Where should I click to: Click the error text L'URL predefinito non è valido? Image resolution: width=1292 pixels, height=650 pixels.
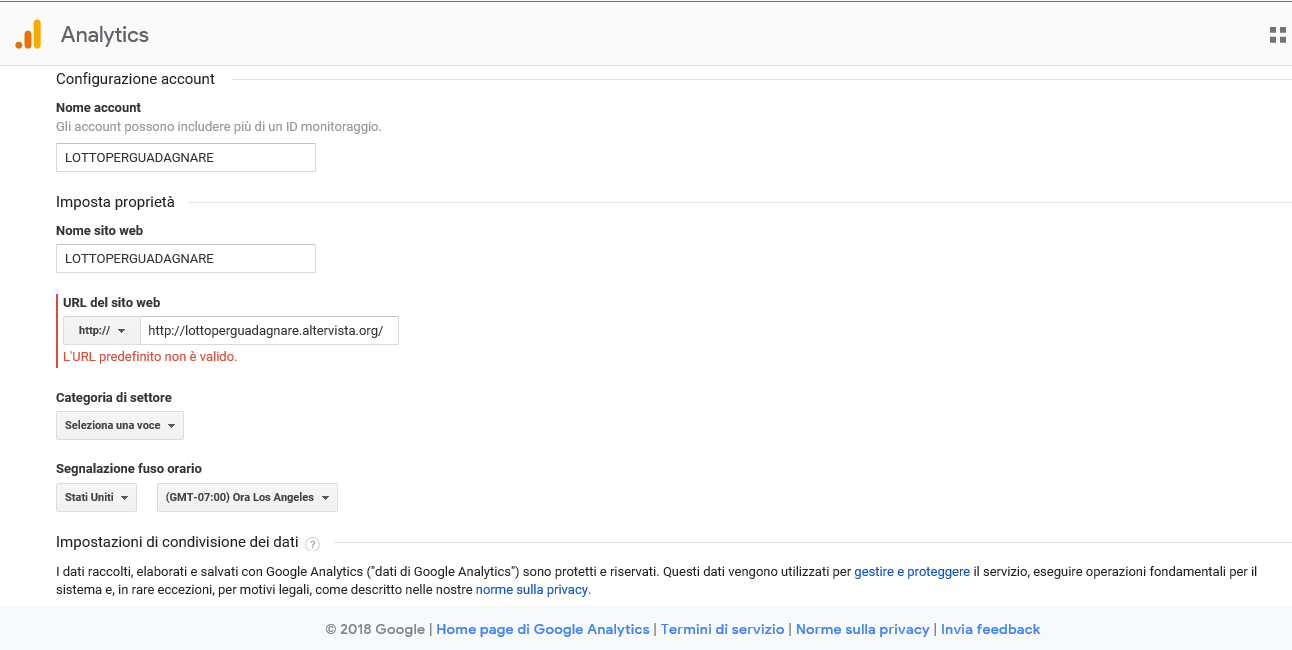point(150,356)
